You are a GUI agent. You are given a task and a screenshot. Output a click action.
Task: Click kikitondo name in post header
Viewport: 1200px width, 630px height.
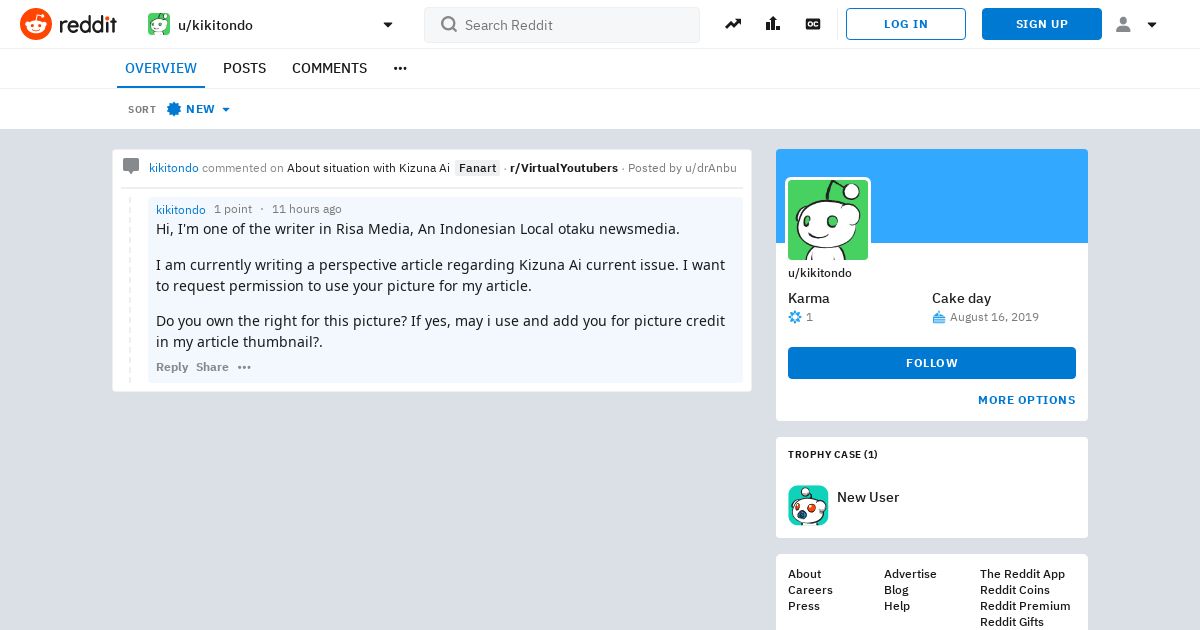coord(174,168)
